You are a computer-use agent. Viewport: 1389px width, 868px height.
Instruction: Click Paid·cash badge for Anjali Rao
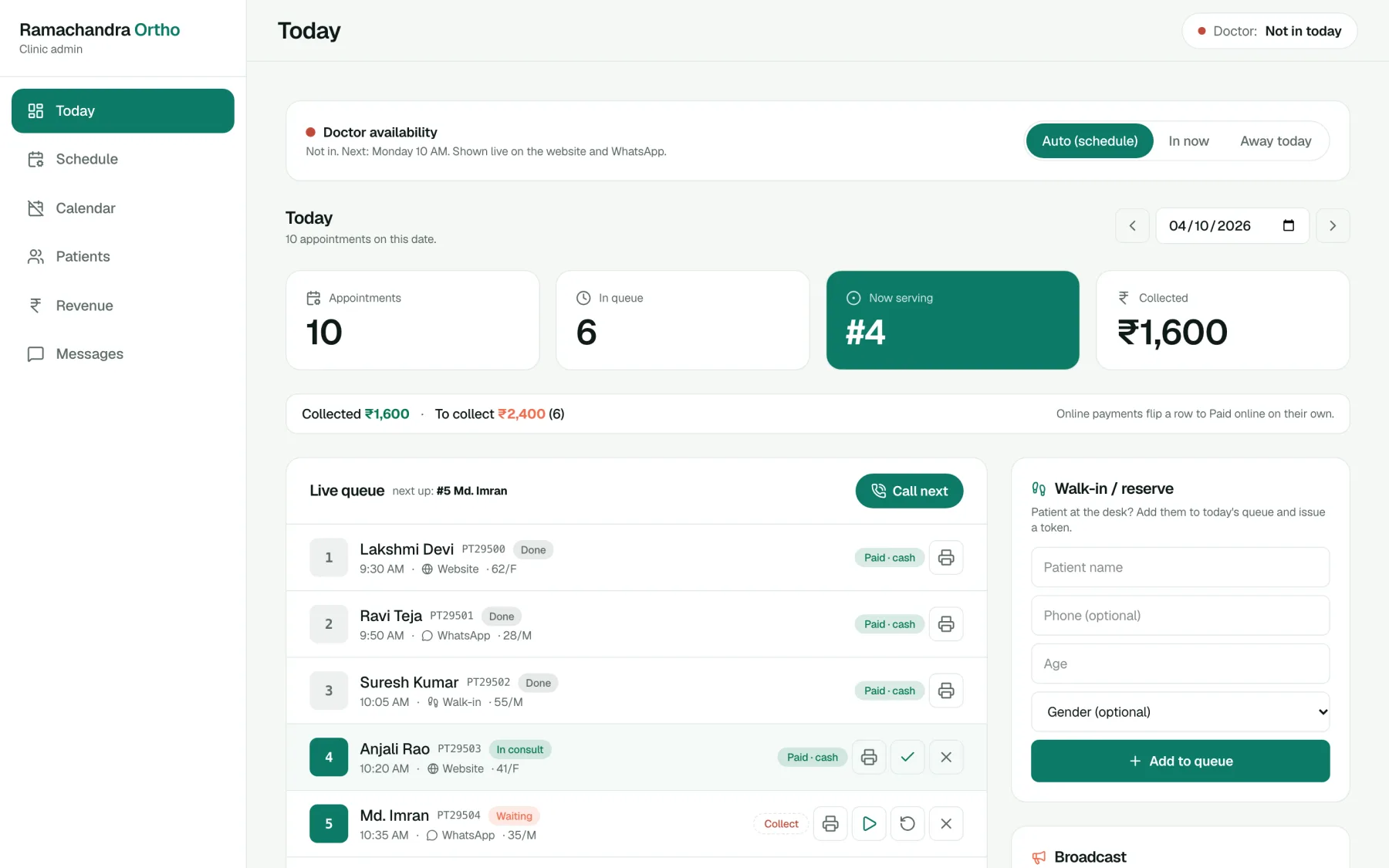click(812, 757)
